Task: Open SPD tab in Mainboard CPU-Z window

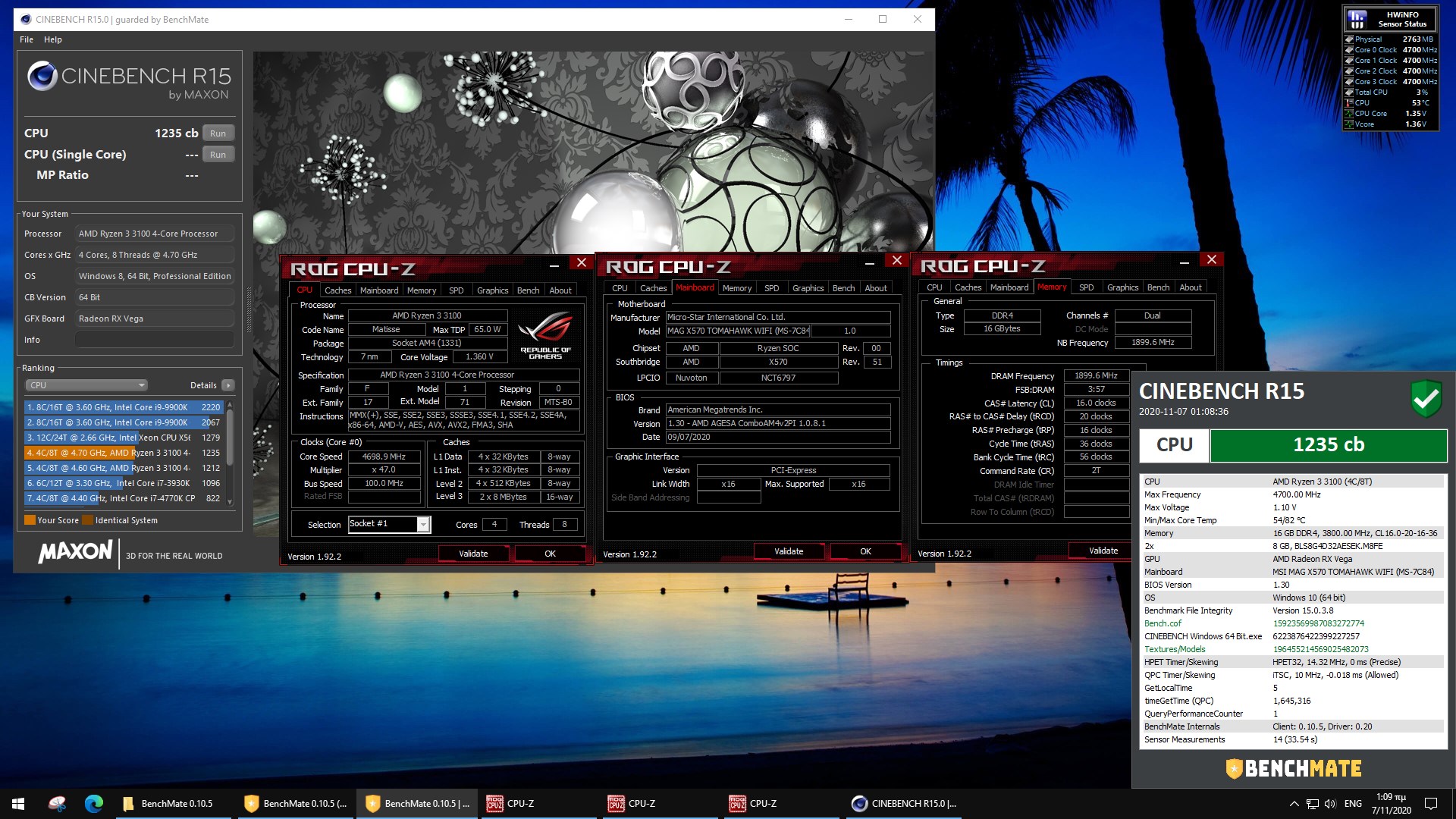Action: pos(771,288)
